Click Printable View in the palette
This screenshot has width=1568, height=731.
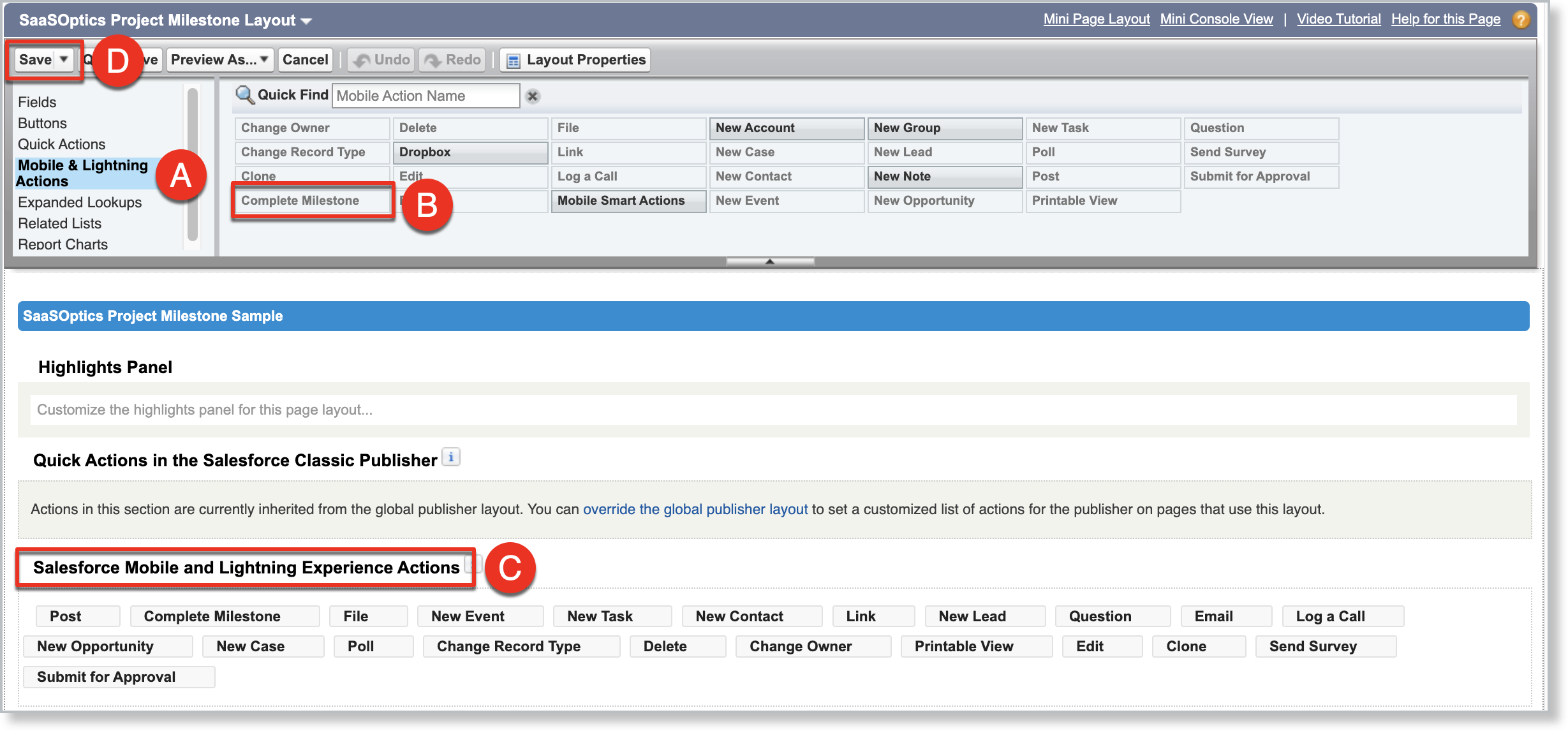pos(1103,201)
